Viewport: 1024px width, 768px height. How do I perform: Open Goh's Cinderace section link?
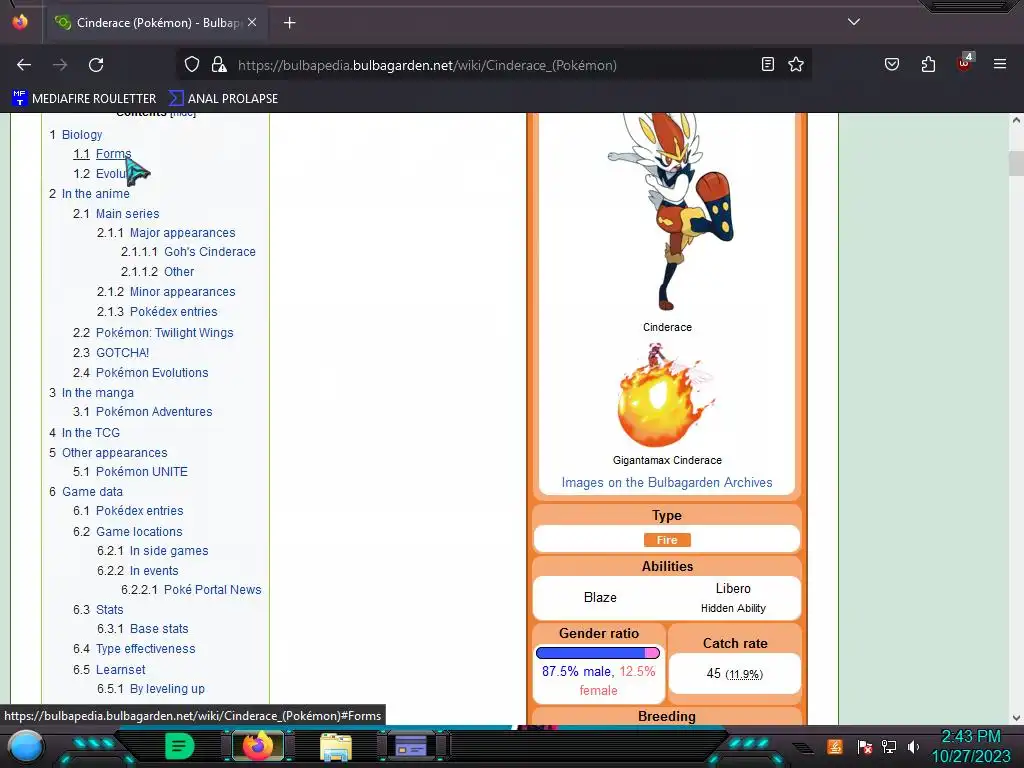coord(210,252)
